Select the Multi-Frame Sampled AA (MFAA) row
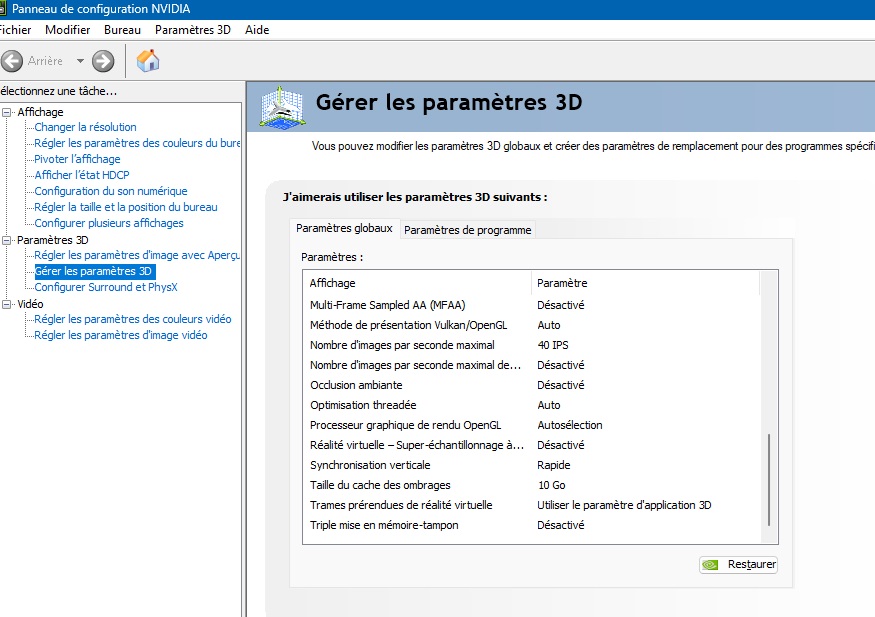The height and width of the screenshot is (617, 875). point(532,305)
